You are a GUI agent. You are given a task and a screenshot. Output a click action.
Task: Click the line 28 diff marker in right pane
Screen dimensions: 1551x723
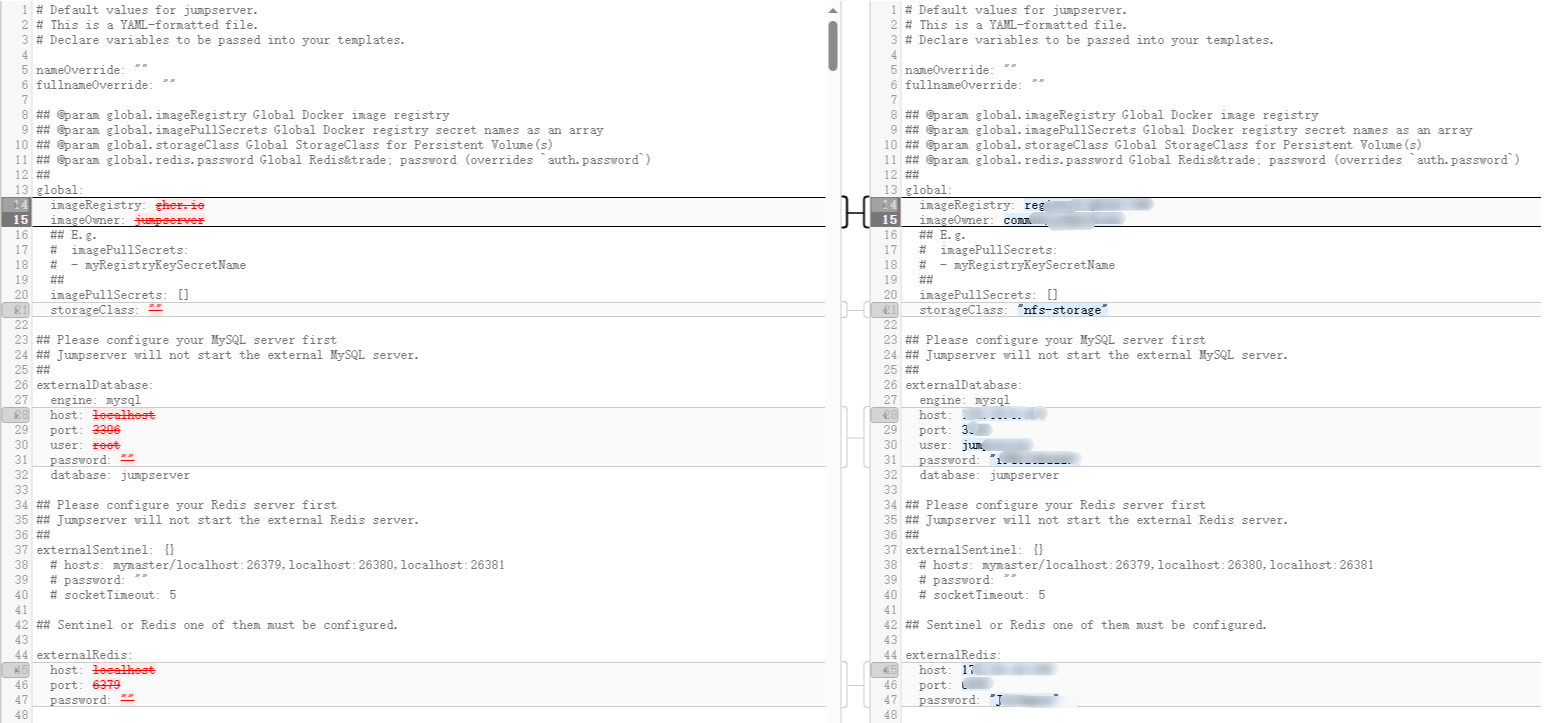click(x=886, y=415)
